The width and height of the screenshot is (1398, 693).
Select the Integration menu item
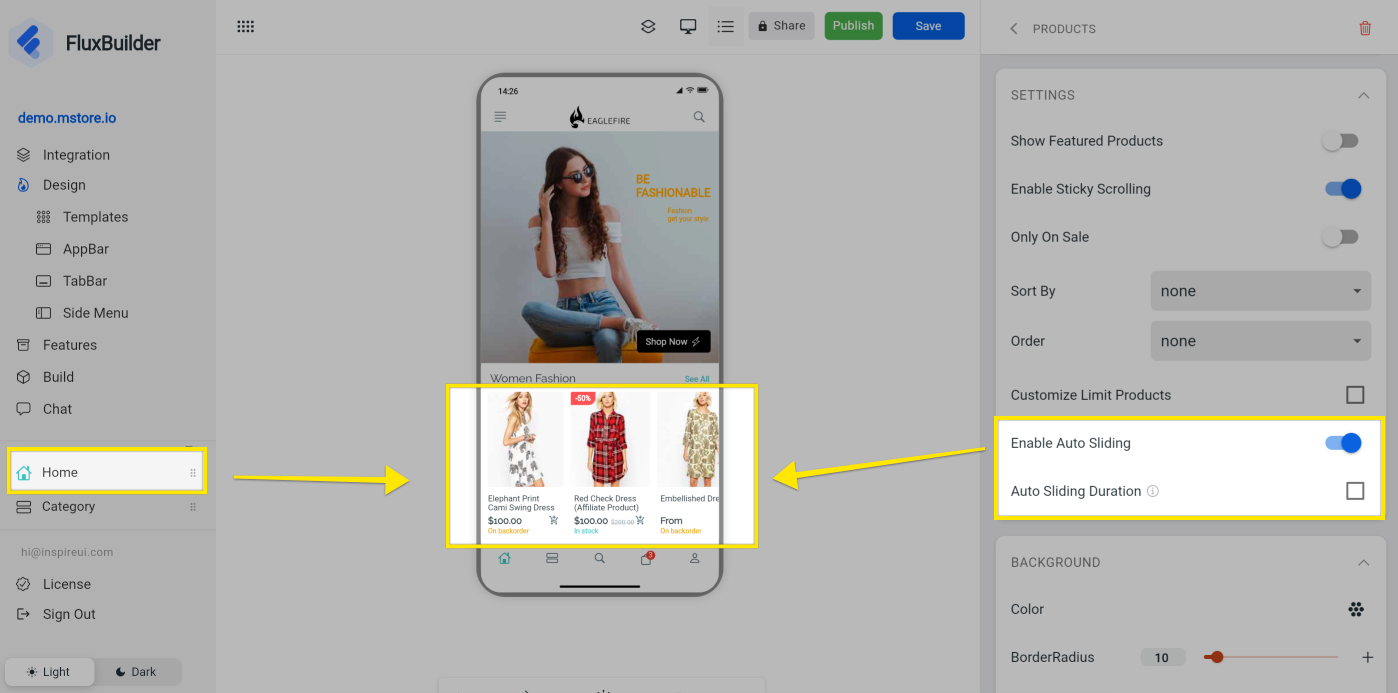pos(76,155)
